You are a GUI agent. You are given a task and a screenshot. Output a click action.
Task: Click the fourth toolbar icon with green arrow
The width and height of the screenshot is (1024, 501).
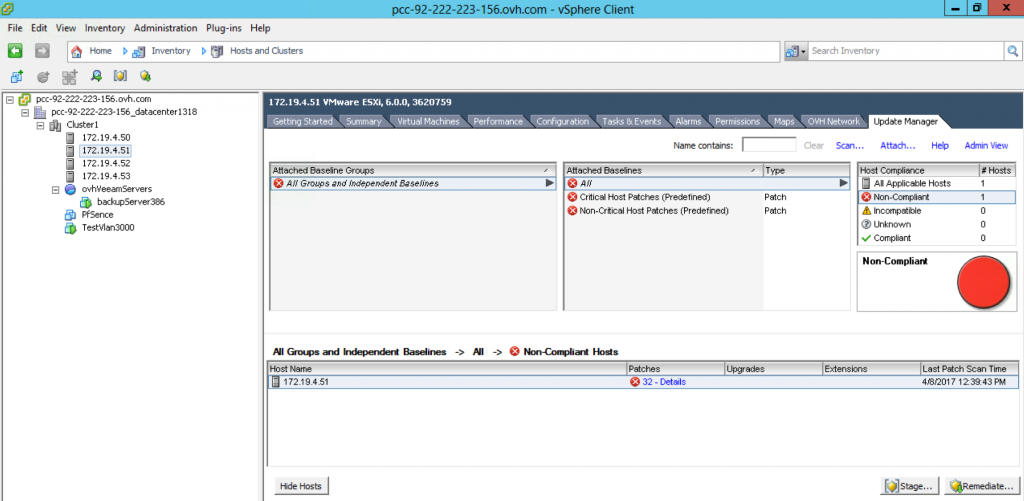coord(96,76)
